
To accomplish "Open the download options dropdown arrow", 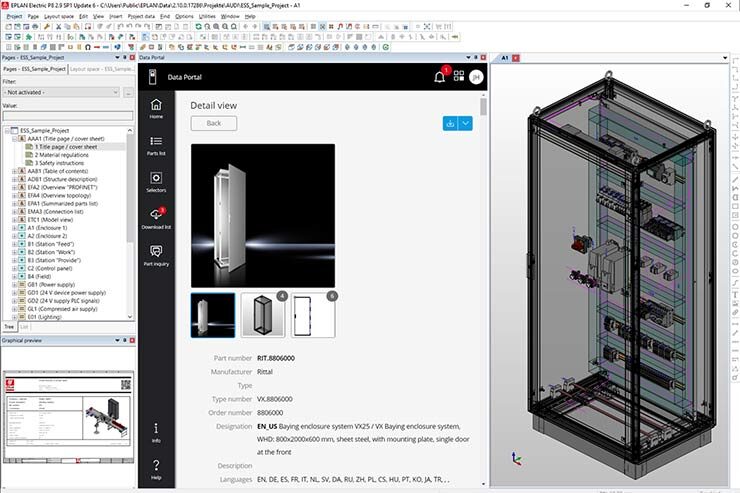I will coord(466,123).
